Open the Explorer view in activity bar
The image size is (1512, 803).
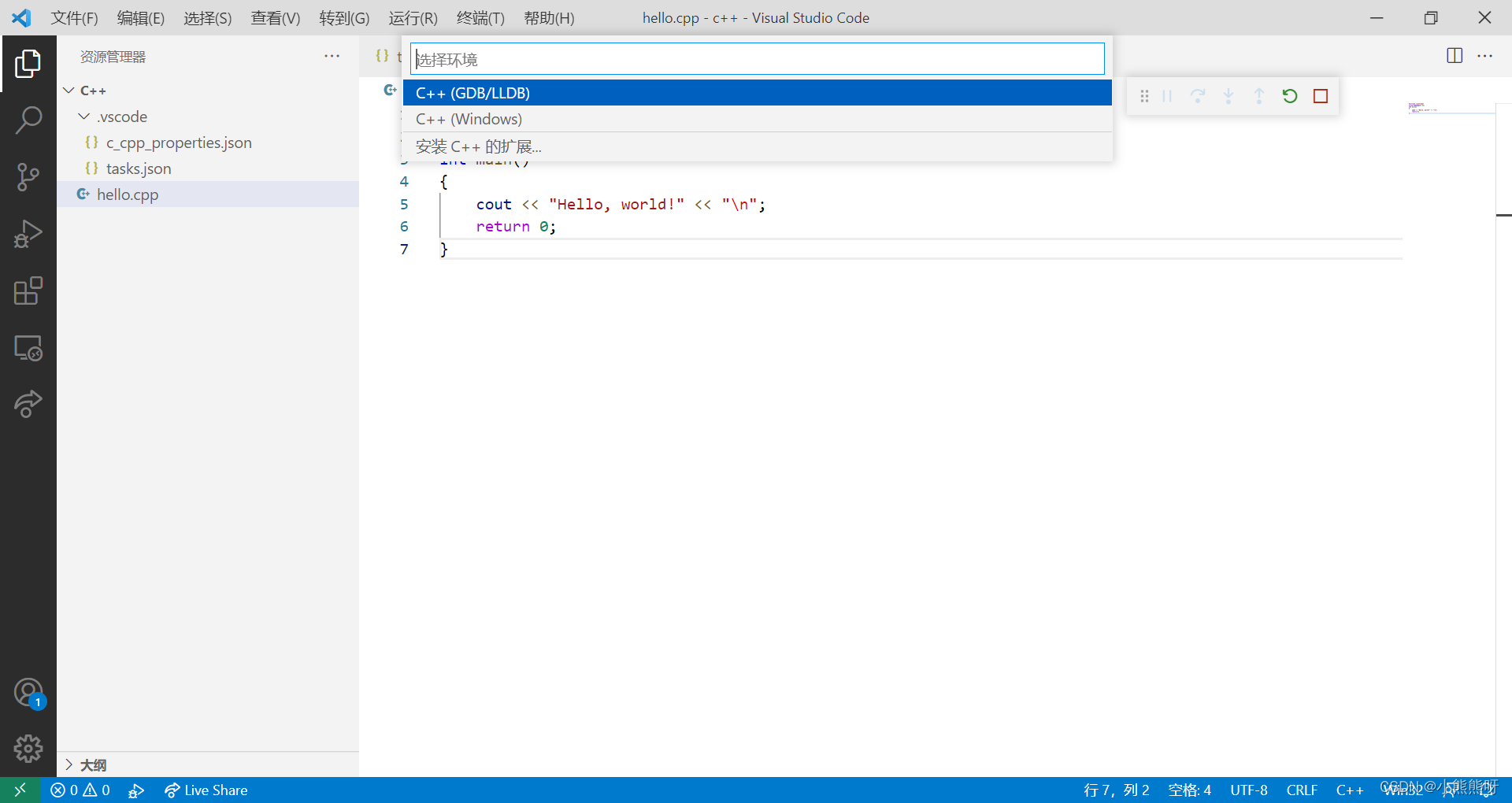(x=28, y=64)
